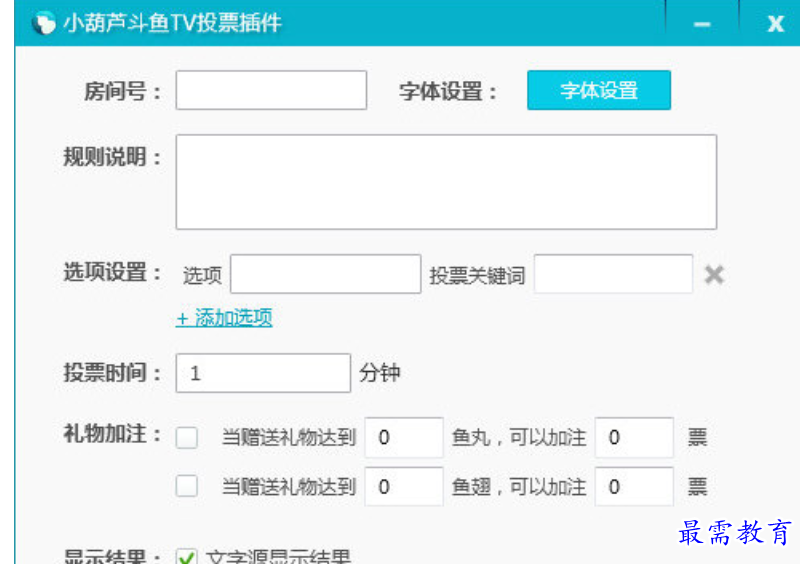This screenshot has width=800, height=564.
Task: Toggle 文字源显示结果 checkbox
Action: coord(187,556)
